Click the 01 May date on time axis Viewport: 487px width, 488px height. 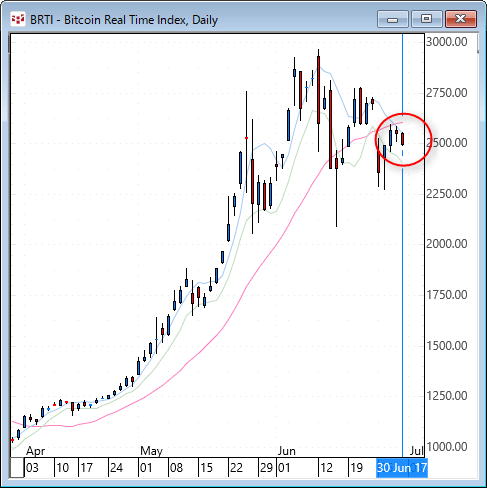pos(146,468)
